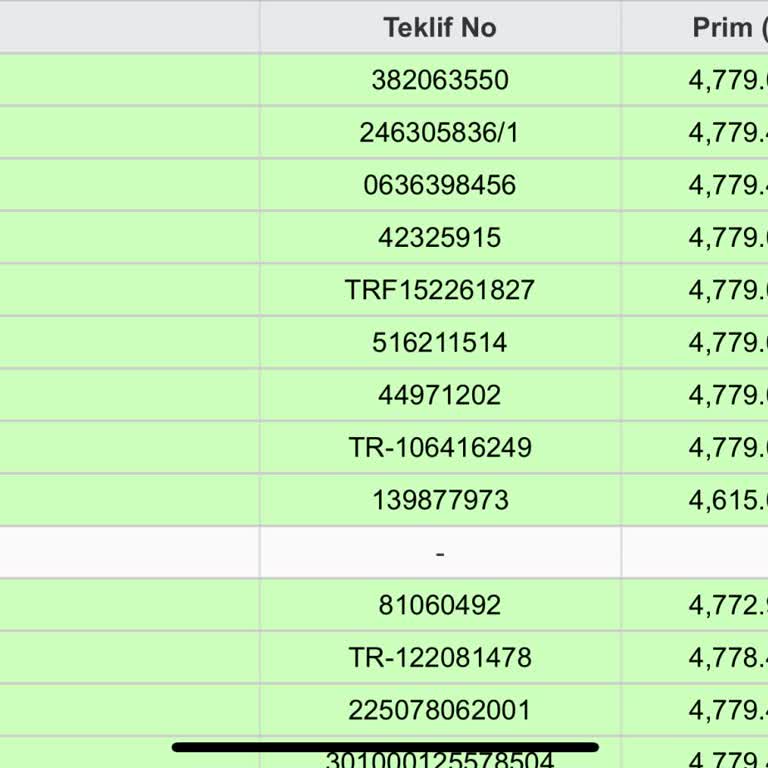Click the Prim column header
The width and height of the screenshot is (768, 768).
[722, 27]
